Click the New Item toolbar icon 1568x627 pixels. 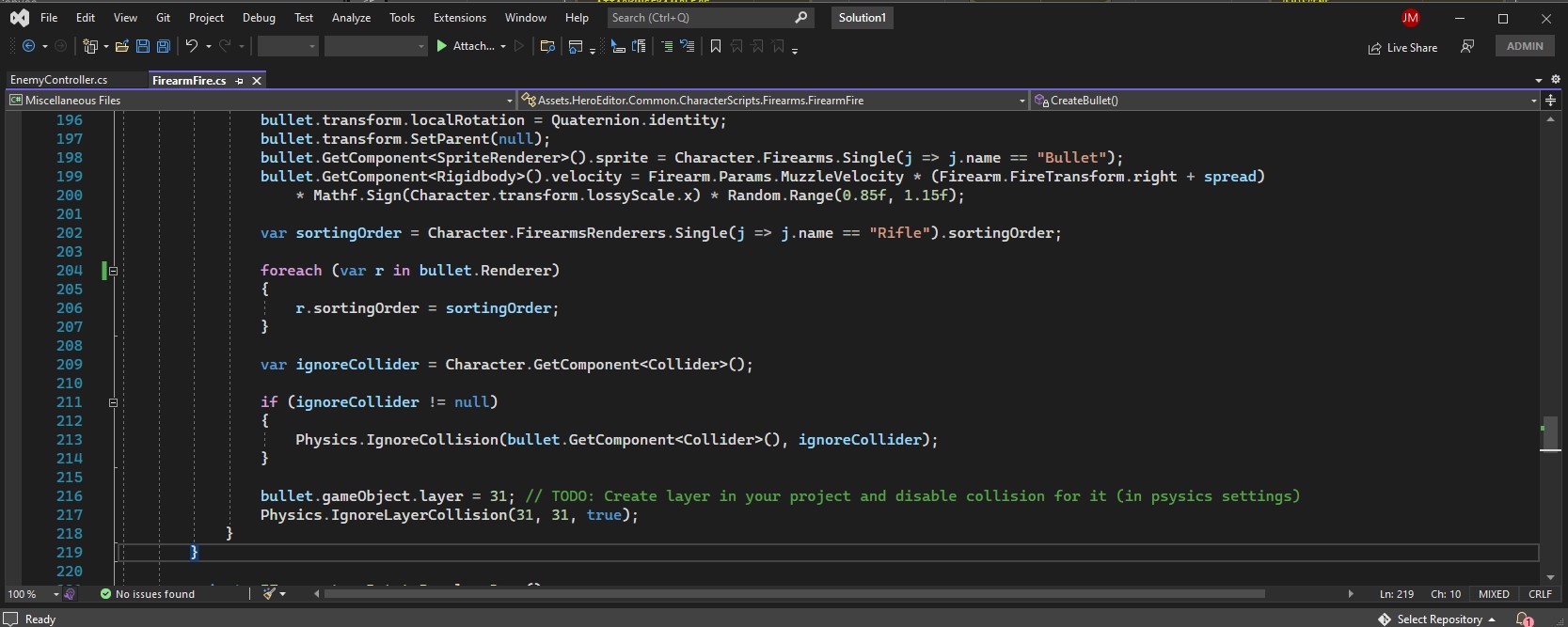pyautogui.click(x=90, y=46)
